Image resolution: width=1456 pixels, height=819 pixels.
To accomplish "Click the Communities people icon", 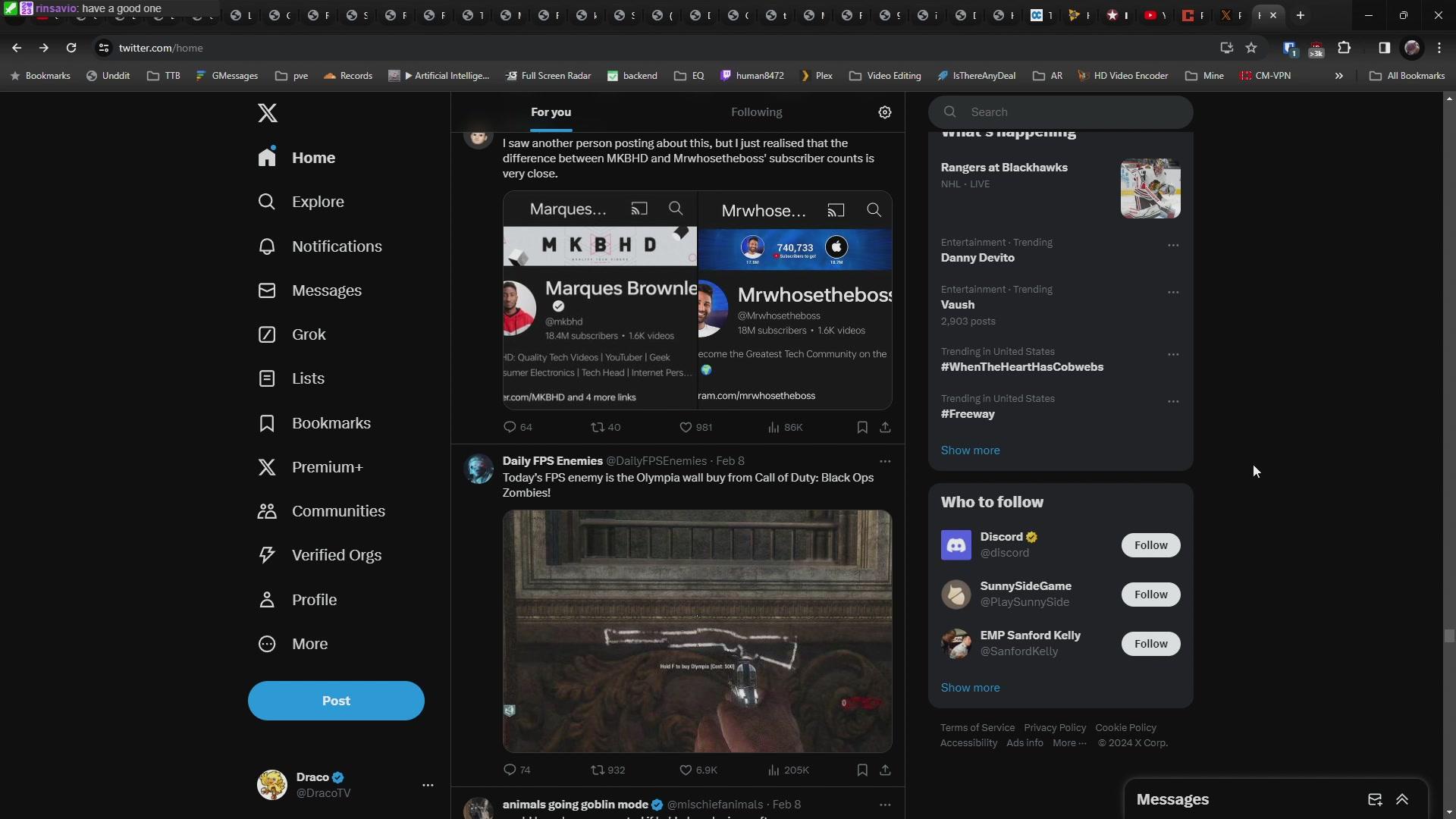I will [267, 511].
